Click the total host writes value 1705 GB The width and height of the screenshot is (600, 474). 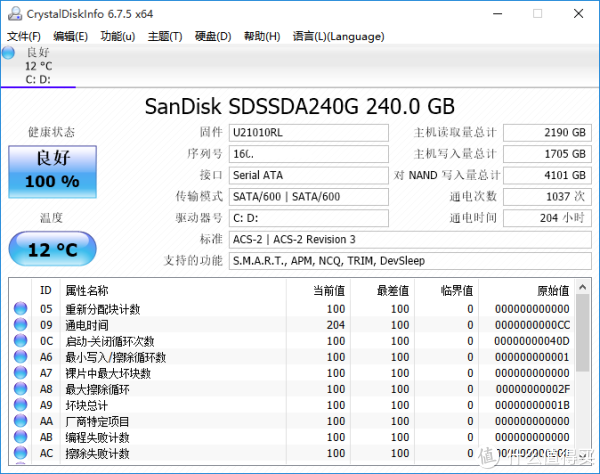tap(547, 154)
